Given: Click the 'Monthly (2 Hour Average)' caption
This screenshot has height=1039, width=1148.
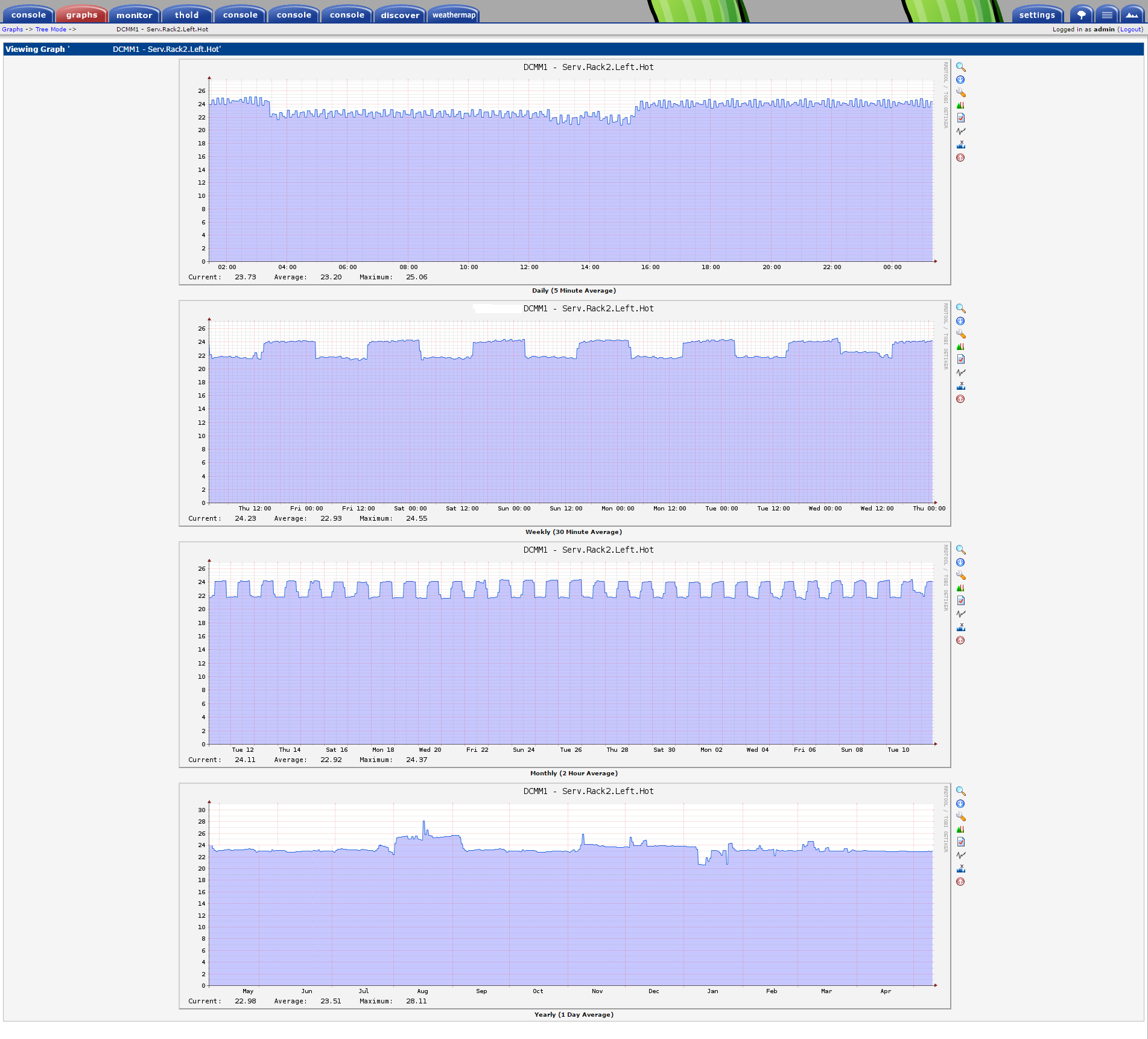Looking at the screenshot, I should [574, 774].
